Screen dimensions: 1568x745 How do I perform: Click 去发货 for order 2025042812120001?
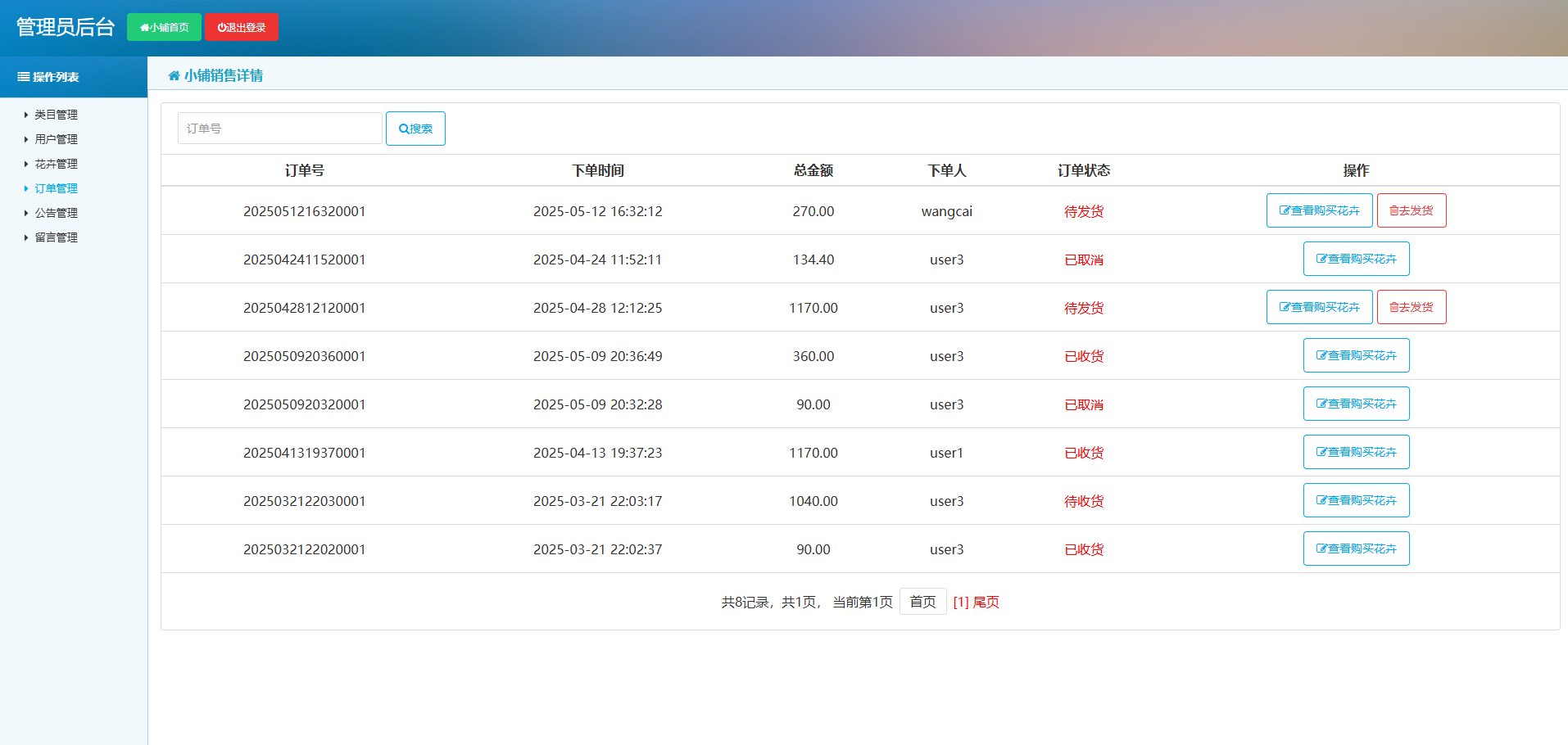point(1412,307)
